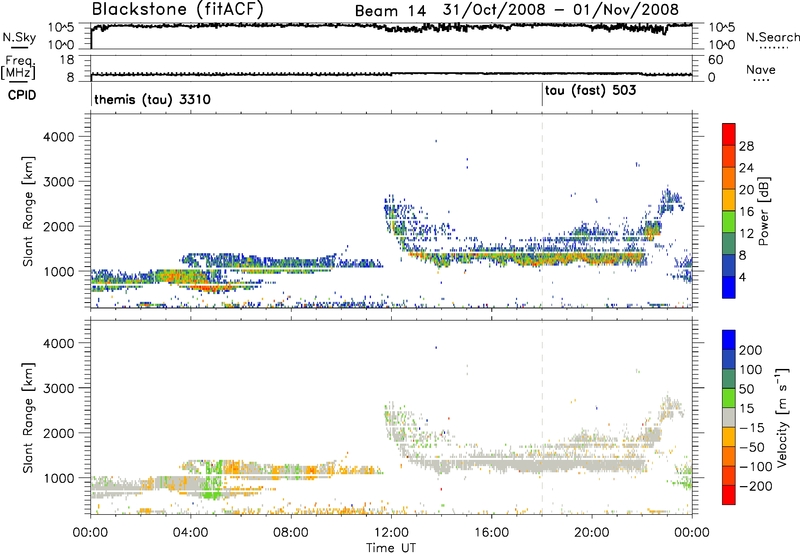Select the Beam 14 label
The width and height of the screenshot is (800, 554).
click(390, 11)
